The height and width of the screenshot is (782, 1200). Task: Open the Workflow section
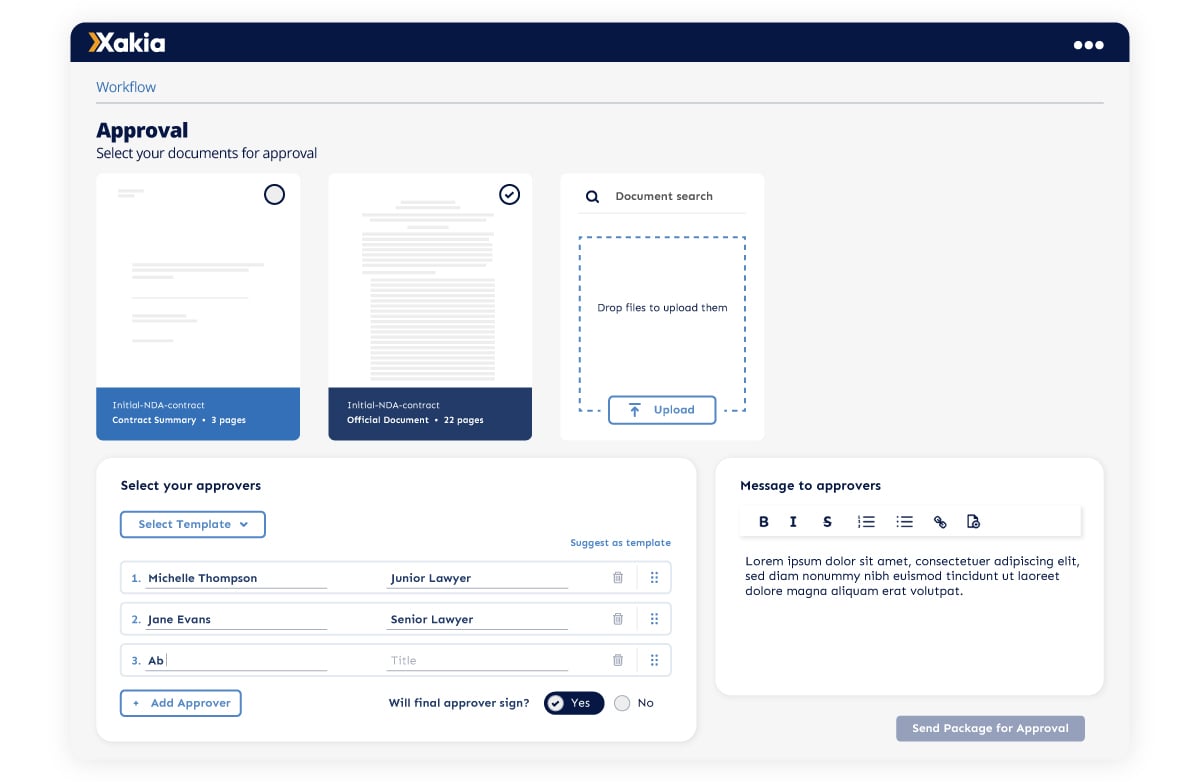coord(125,87)
